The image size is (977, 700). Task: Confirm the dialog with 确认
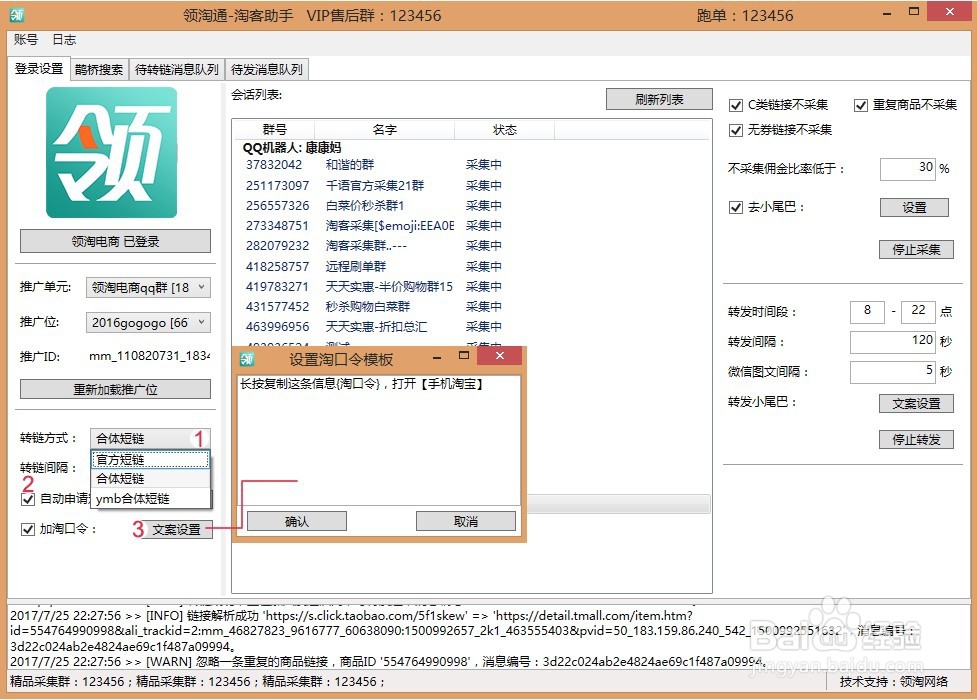click(x=298, y=520)
